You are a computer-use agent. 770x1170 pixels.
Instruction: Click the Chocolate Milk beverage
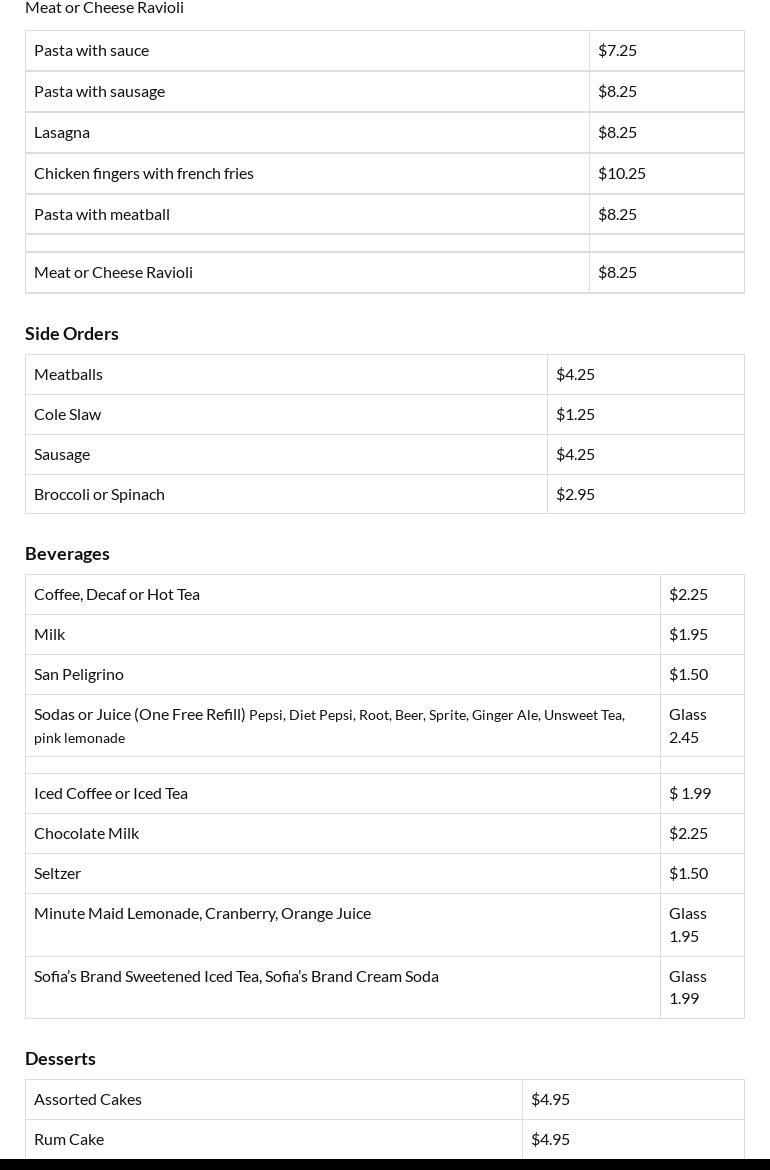pos(86,833)
